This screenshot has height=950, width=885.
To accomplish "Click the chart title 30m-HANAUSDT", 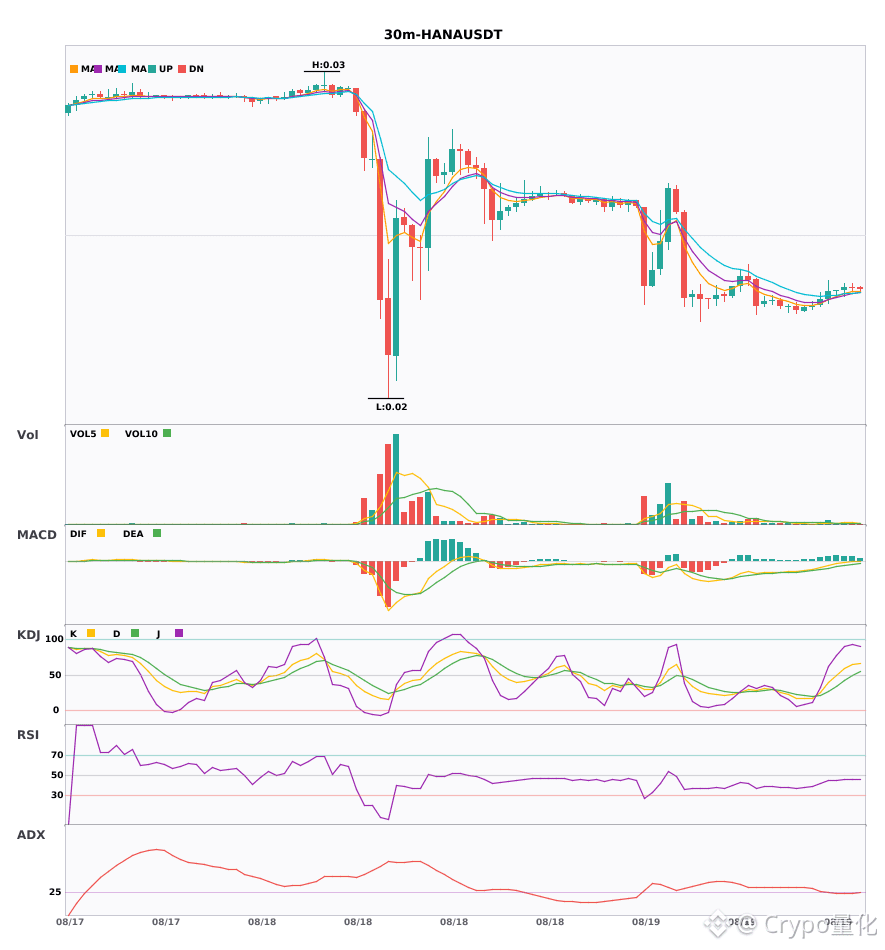I will (443, 35).
